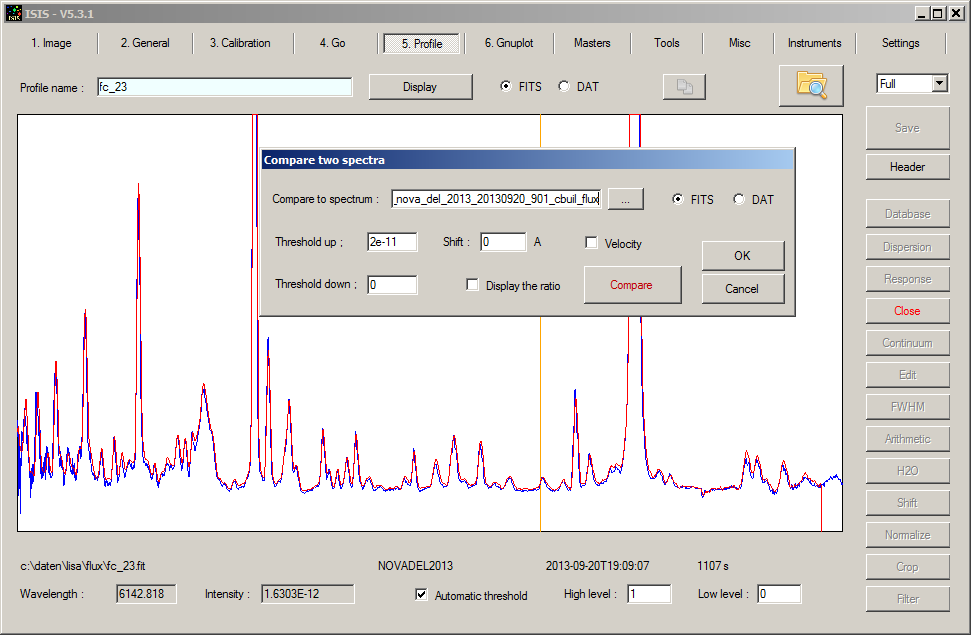Viewport: 971px width, 635px height.
Task: Click the Compare to spectrum filename field
Action: (x=496, y=199)
